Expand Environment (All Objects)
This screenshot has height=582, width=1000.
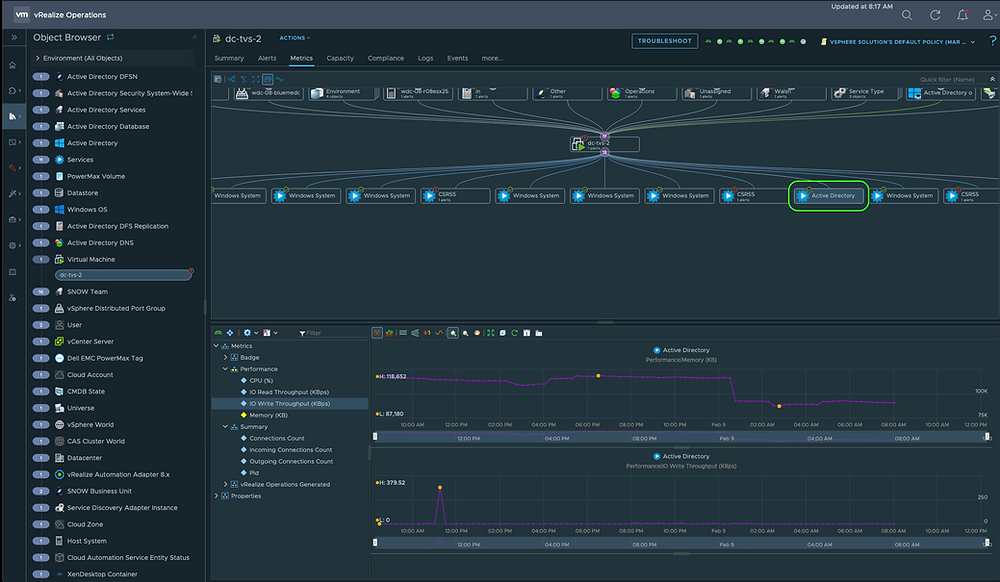pos(38,58)
